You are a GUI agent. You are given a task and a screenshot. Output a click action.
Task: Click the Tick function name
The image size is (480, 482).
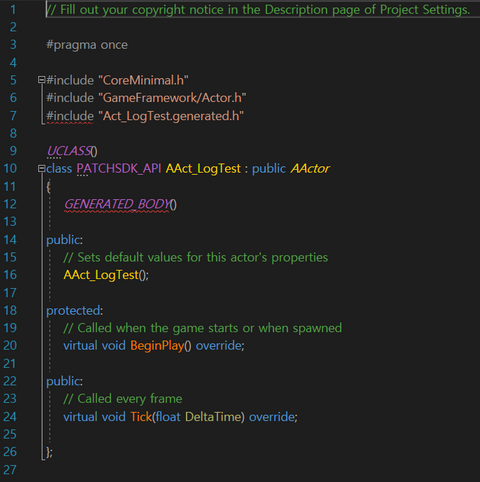point(141,417)
